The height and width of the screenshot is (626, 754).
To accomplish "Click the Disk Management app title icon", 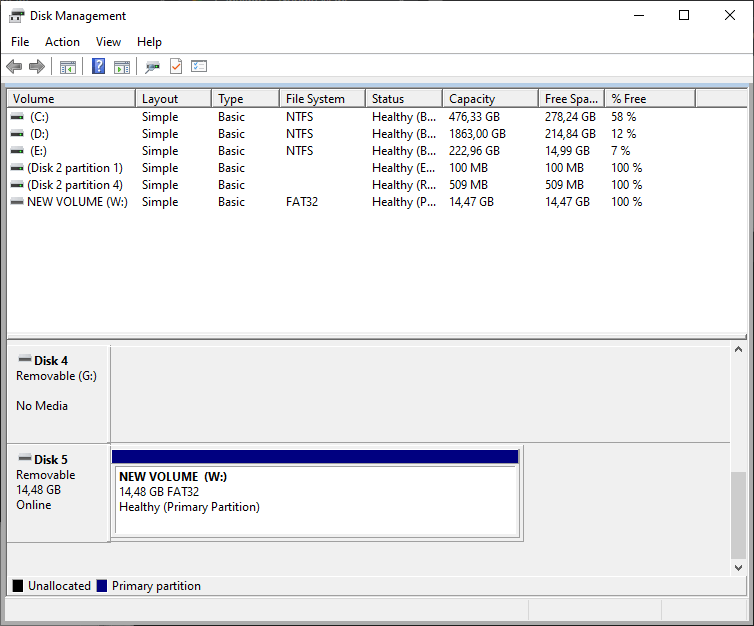I will coord(16,16).
